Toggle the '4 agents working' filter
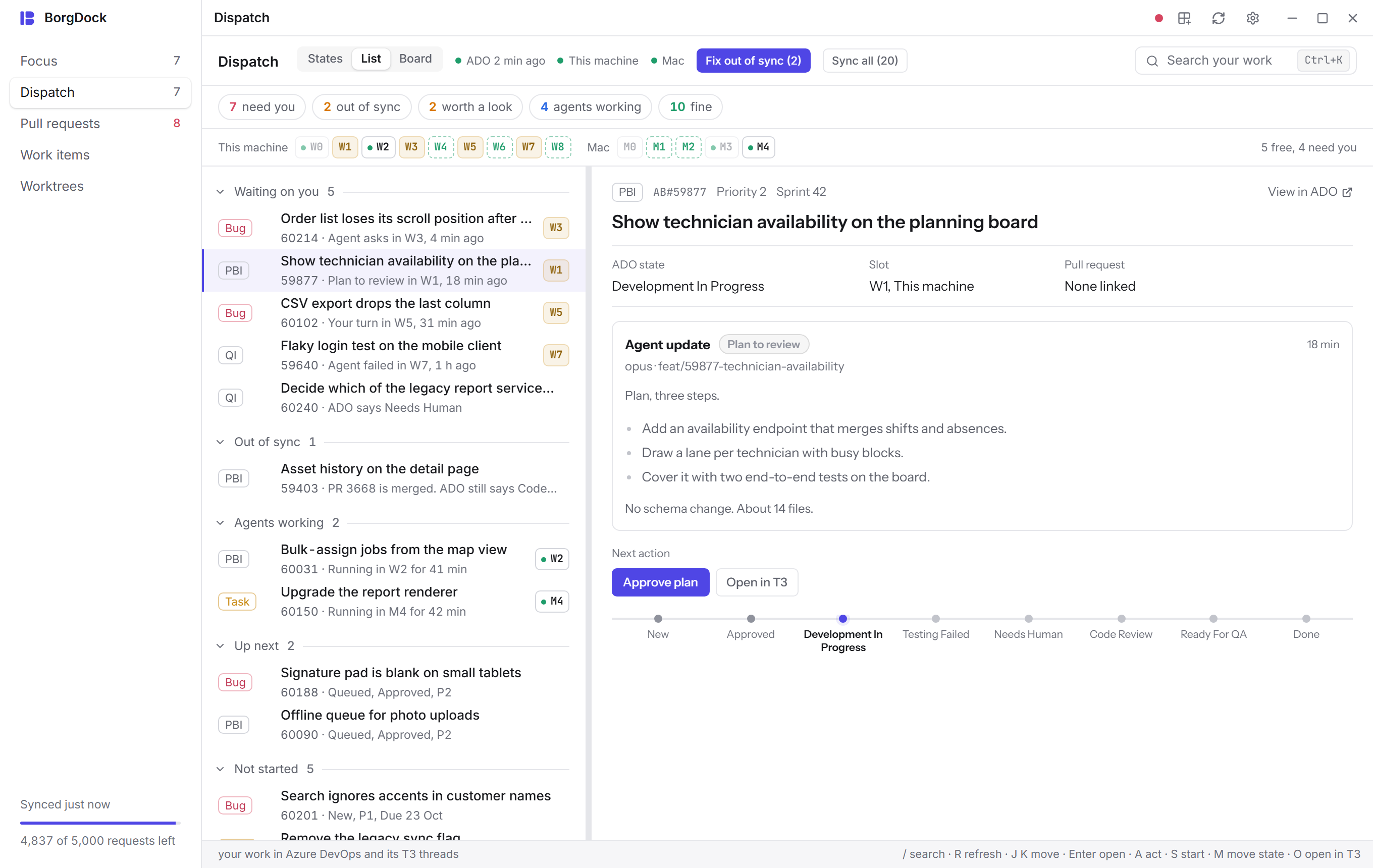This screenshot has height=868, width=1373. (591, 107)
